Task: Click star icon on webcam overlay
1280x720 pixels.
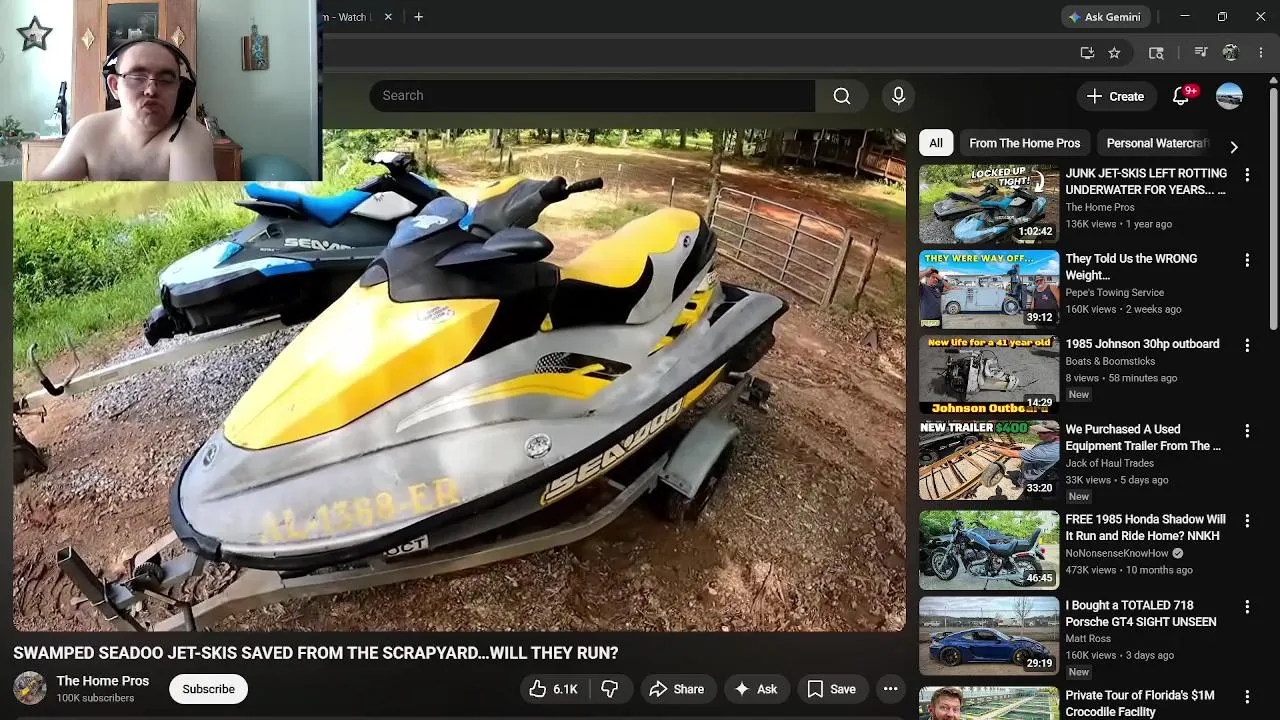Action: 34,35
